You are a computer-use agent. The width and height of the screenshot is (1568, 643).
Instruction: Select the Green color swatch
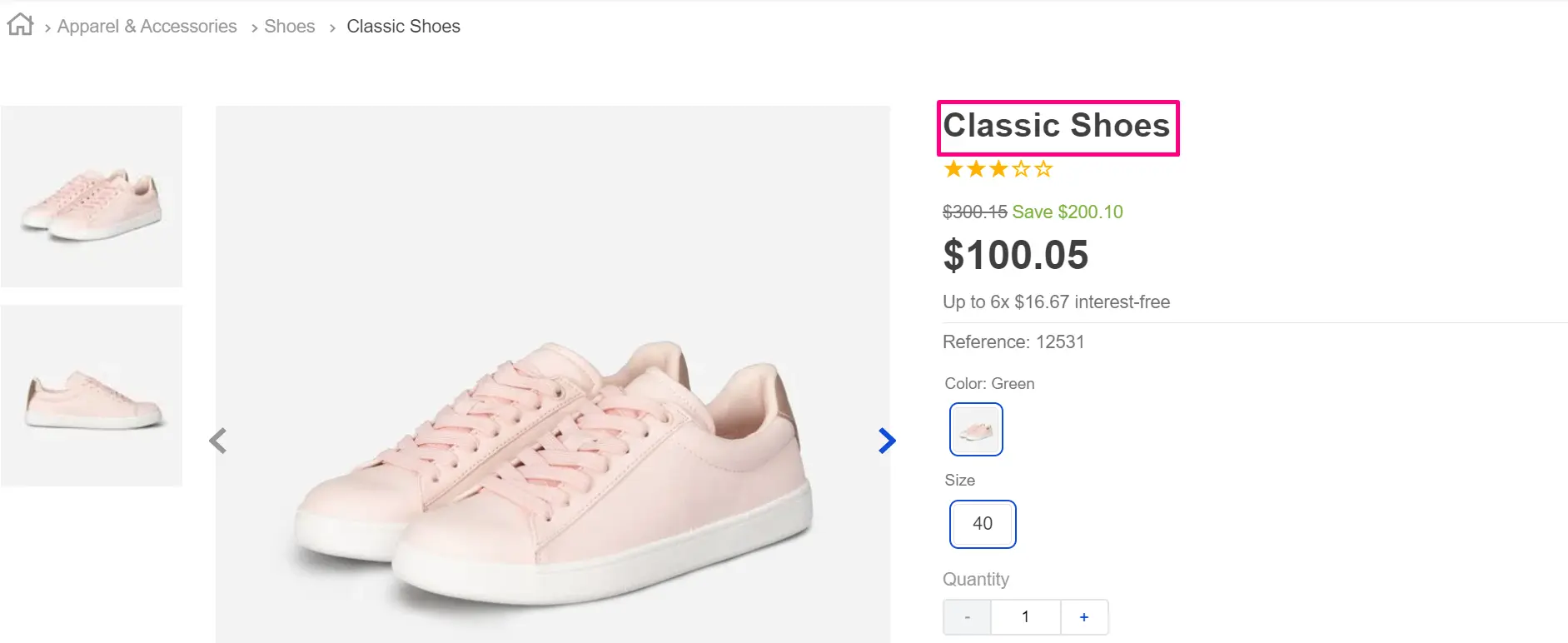pos(976,430)
